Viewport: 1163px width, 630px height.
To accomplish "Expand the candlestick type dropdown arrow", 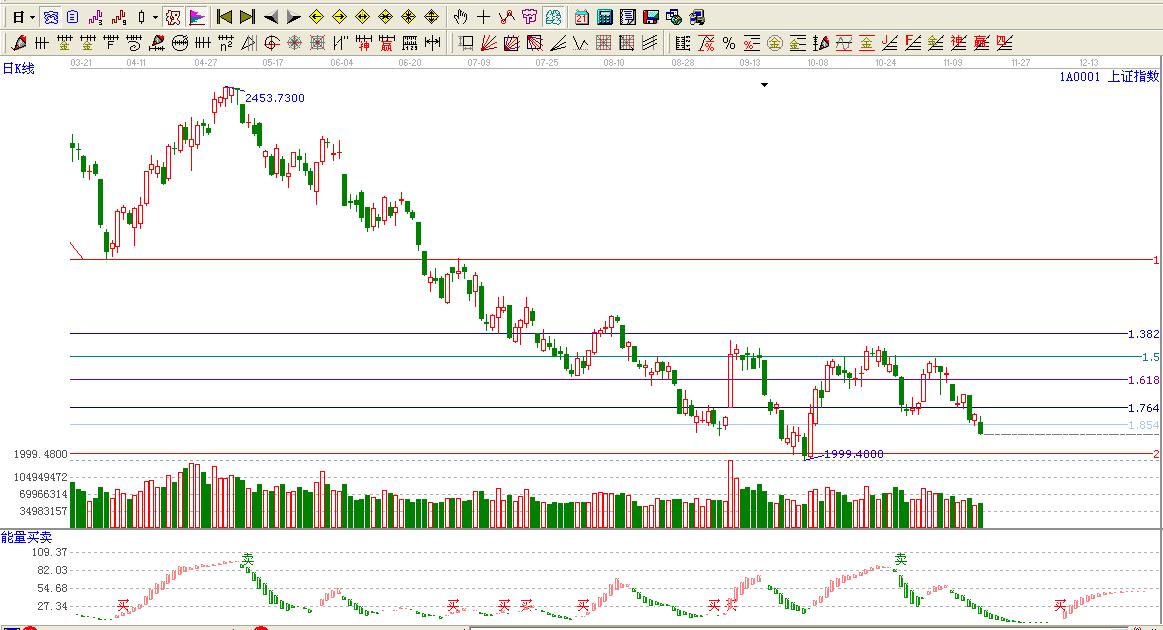I will (155, 17).
